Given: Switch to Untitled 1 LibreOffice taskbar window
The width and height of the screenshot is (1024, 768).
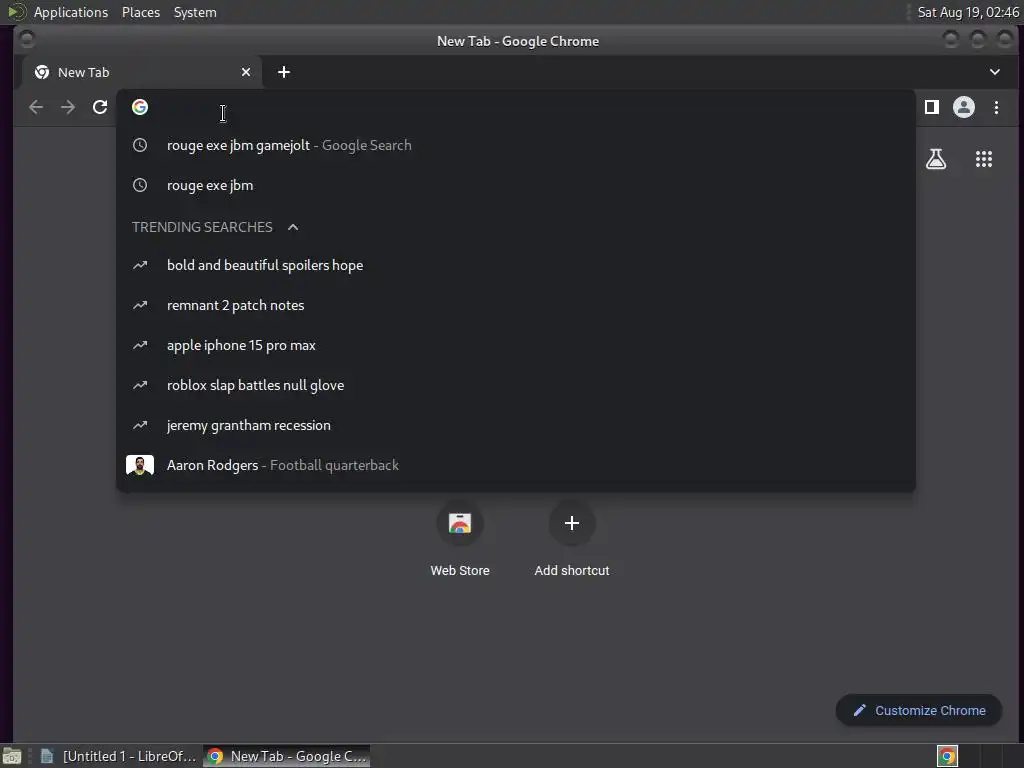Looking at the screenshot, I should tap(118, 756).
